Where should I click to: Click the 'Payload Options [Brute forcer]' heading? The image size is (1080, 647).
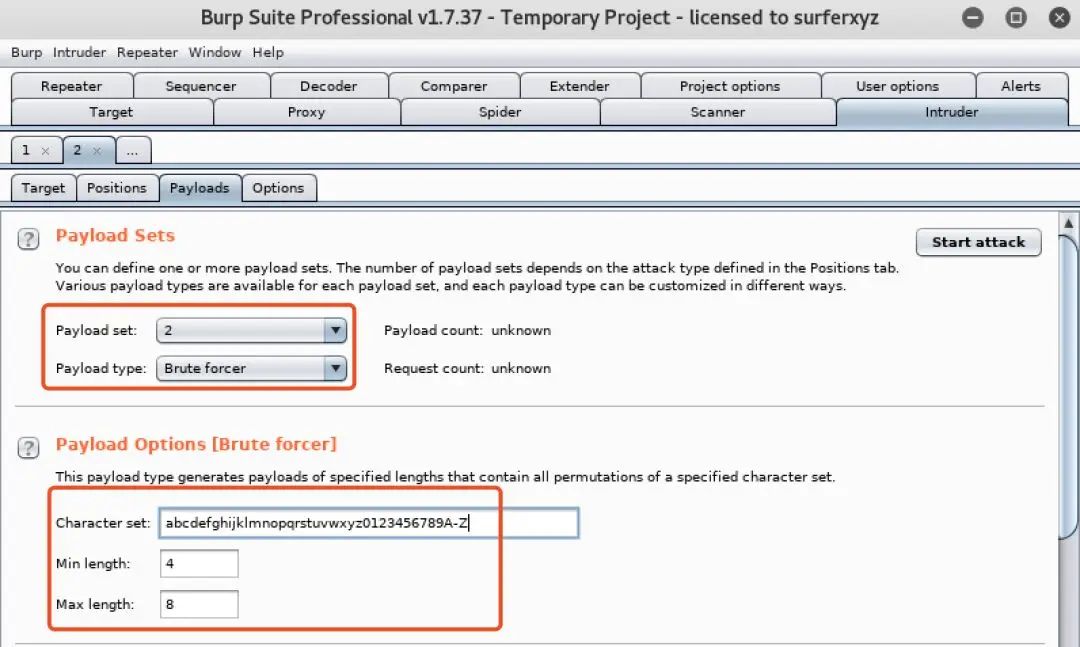(x=196, y=444)
